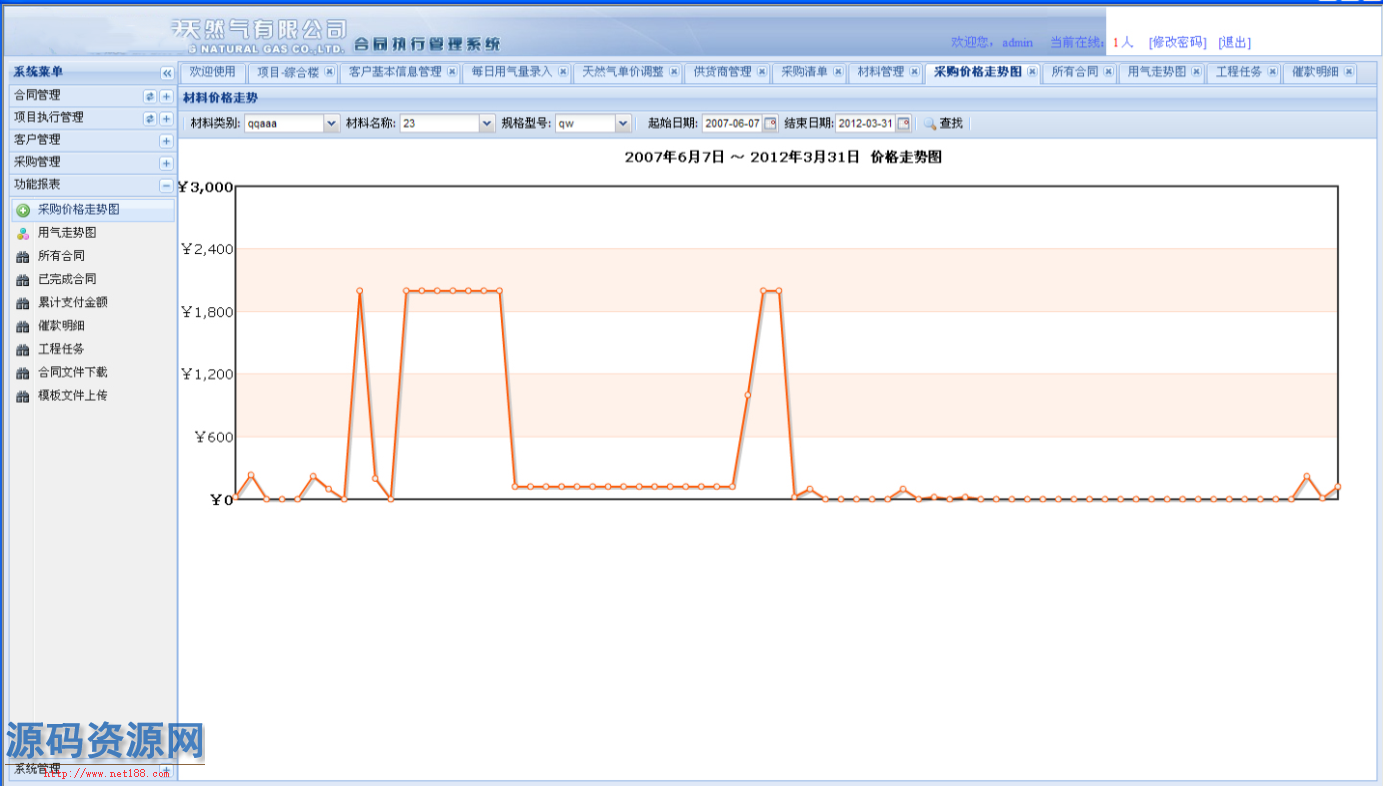Click the chart title 价格走势图

coord(906,158)
